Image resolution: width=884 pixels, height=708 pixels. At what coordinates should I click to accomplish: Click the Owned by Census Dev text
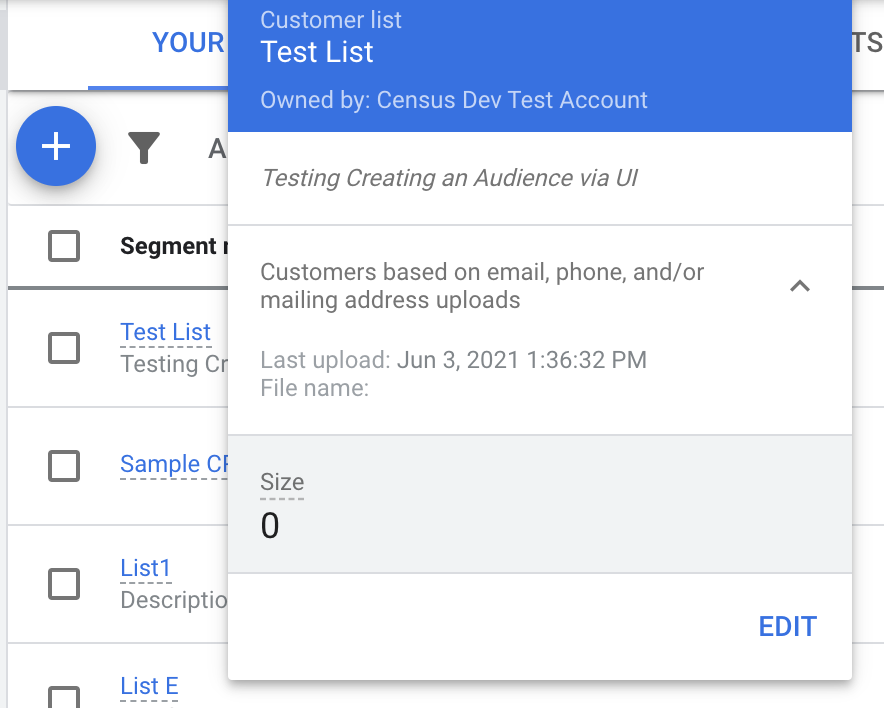click(454, 100)
